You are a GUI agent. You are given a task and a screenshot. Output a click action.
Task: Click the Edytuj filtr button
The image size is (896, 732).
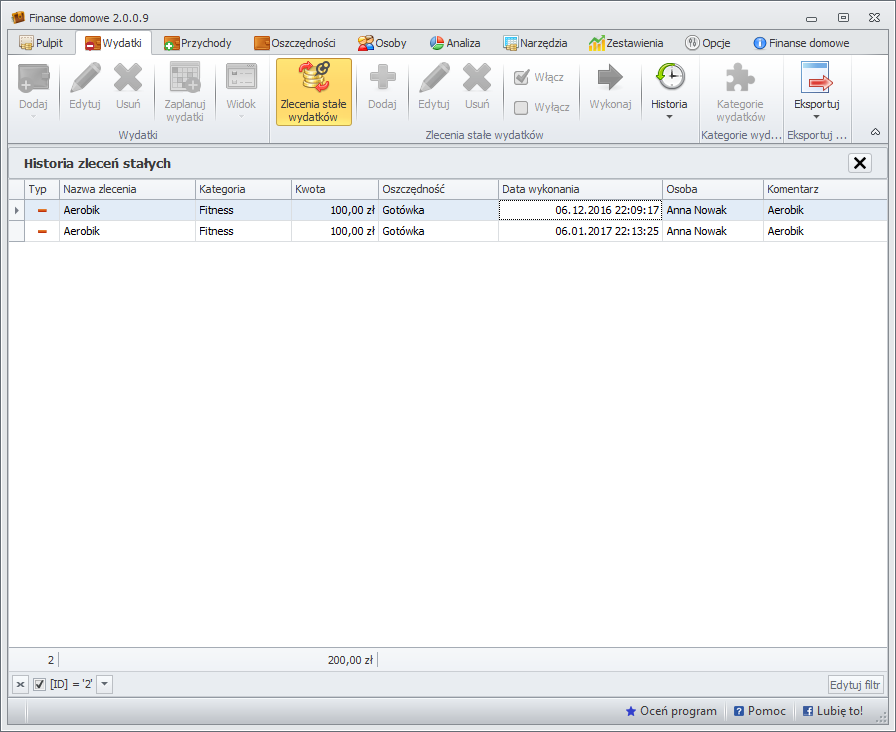855,685
